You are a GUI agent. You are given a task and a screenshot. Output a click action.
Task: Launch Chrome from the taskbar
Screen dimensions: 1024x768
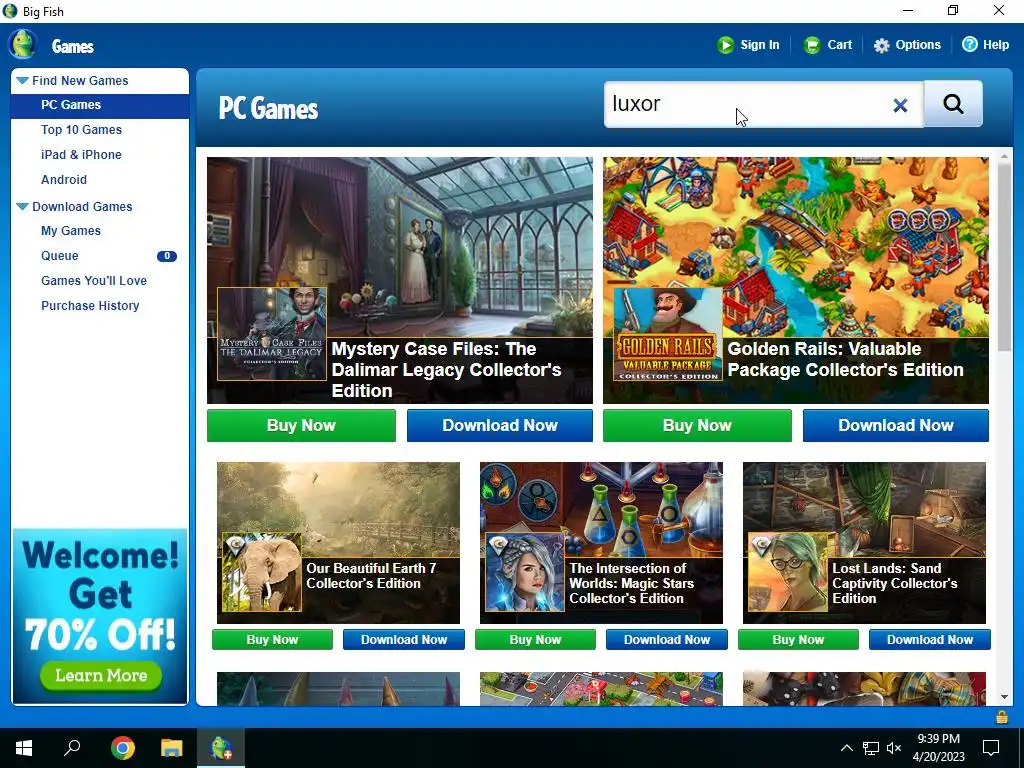pyautogui.click(x=122, y=748)
